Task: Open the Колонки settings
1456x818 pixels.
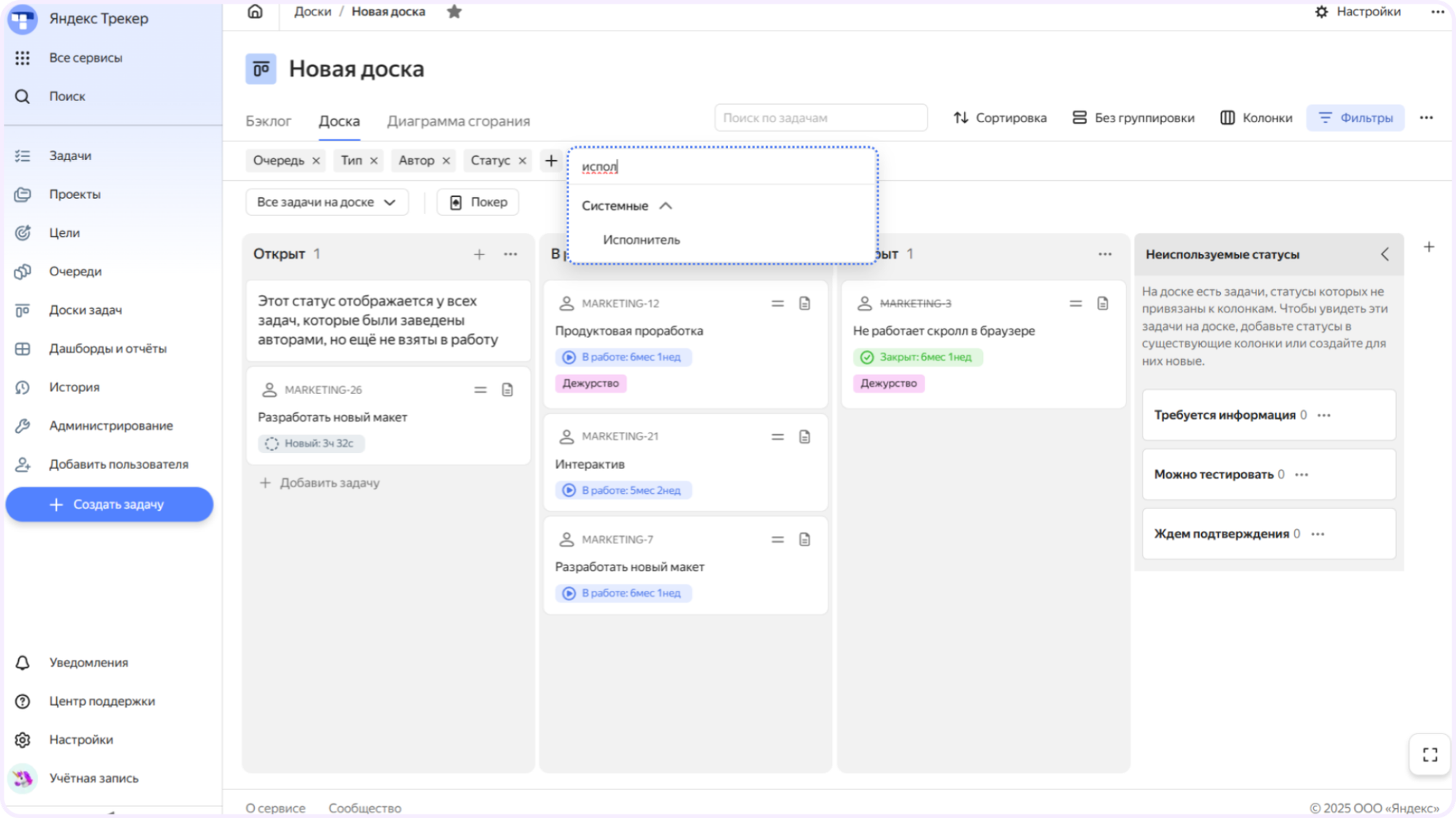Action: click(1257, 118)
